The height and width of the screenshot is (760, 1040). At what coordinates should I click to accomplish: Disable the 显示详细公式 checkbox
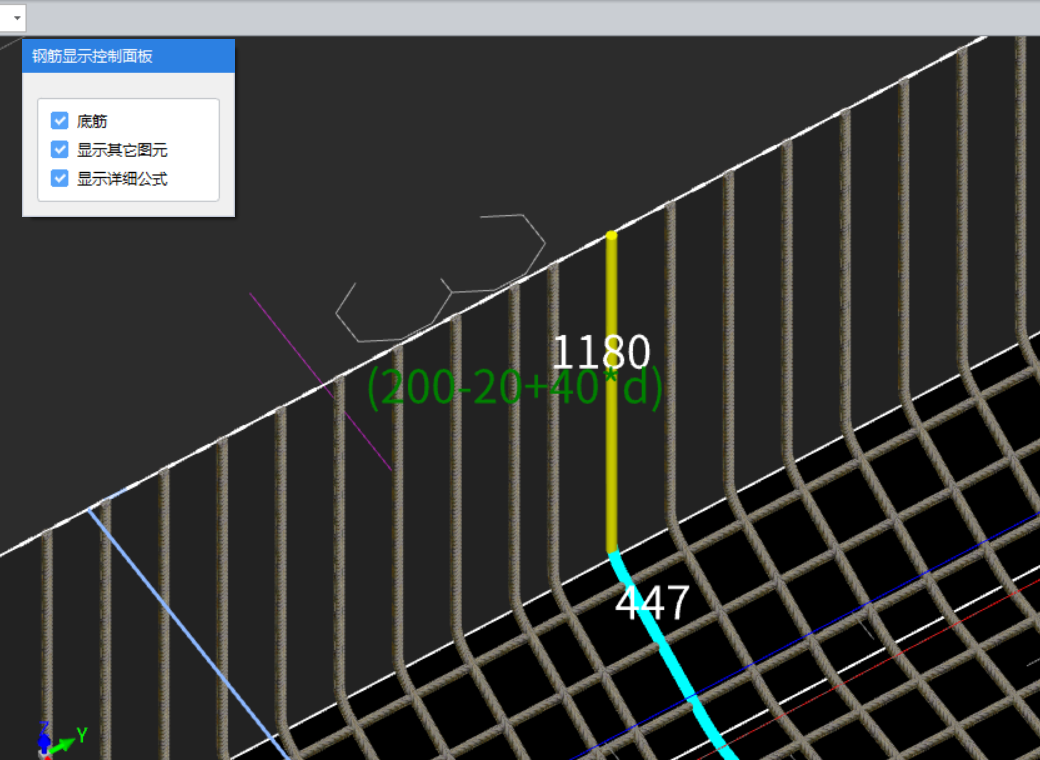(60, 178)
